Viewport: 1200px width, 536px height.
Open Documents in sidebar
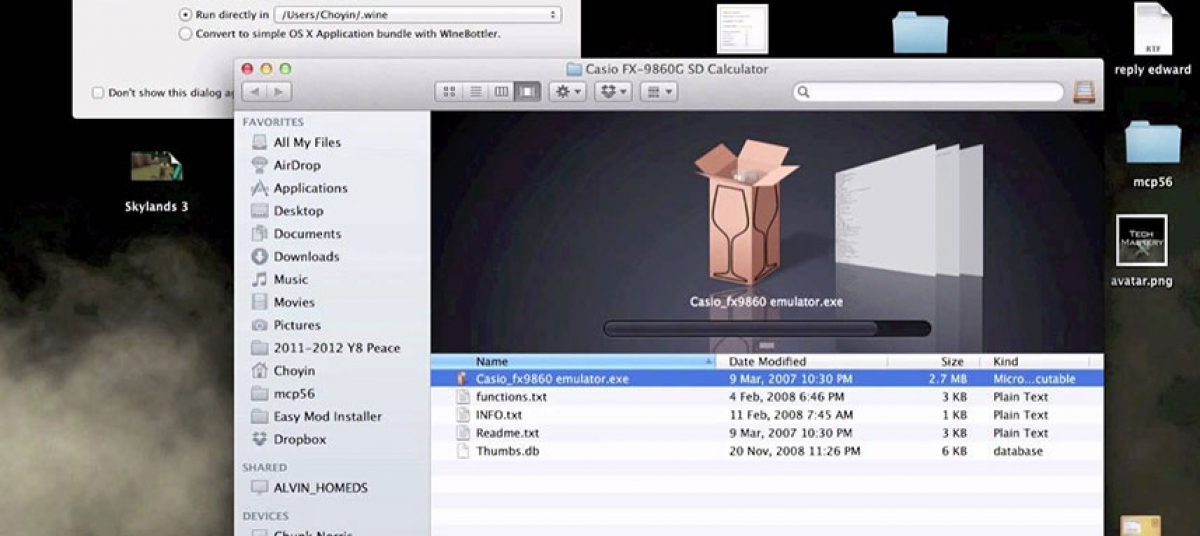point(307,234)
